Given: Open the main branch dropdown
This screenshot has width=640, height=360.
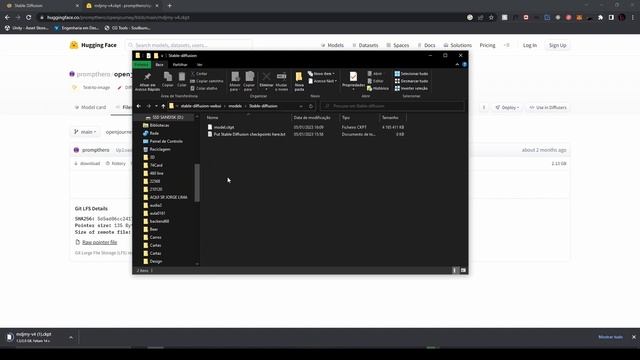Looking at the screenshot, I should click(85, 132).
